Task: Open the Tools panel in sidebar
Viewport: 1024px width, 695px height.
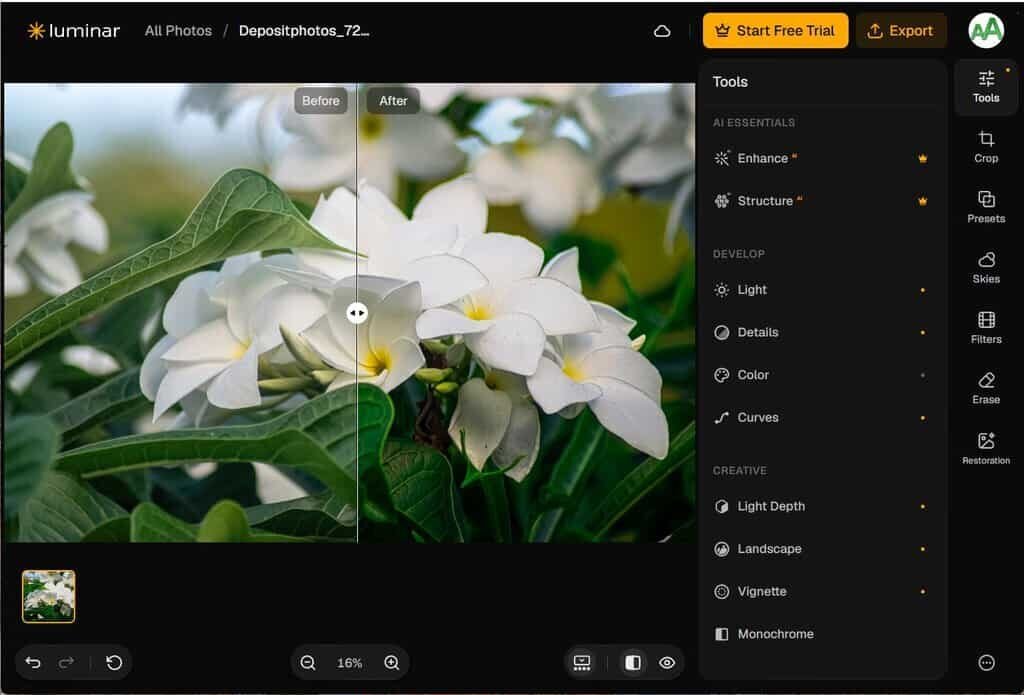Action: [x=985, y=87]
